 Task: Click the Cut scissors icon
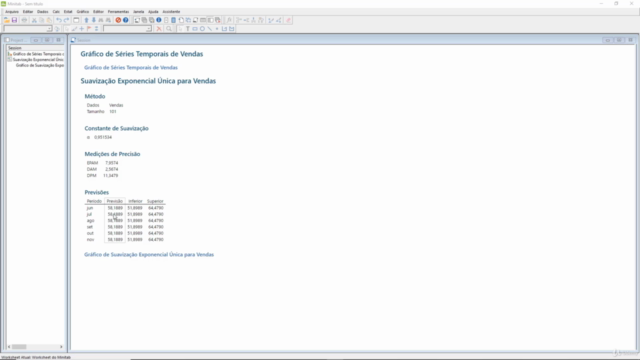(34, 20)
